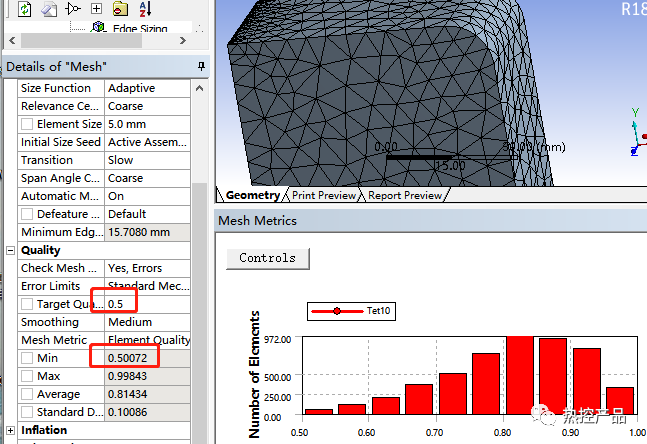The image size is (647, 444).
Task: Click the Defeature Size Default value
Action: point(147,214)
